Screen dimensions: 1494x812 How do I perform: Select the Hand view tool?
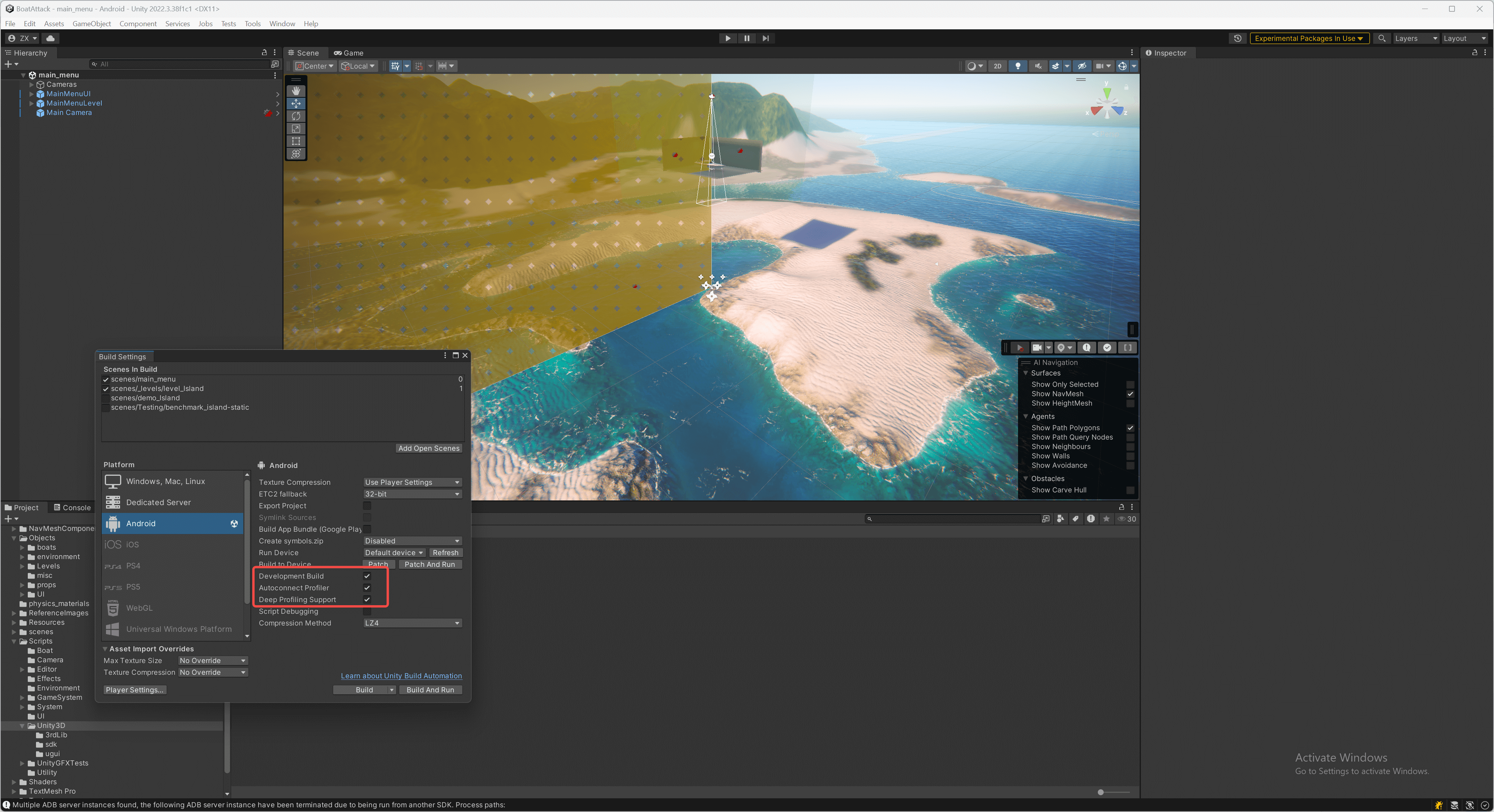296,91
